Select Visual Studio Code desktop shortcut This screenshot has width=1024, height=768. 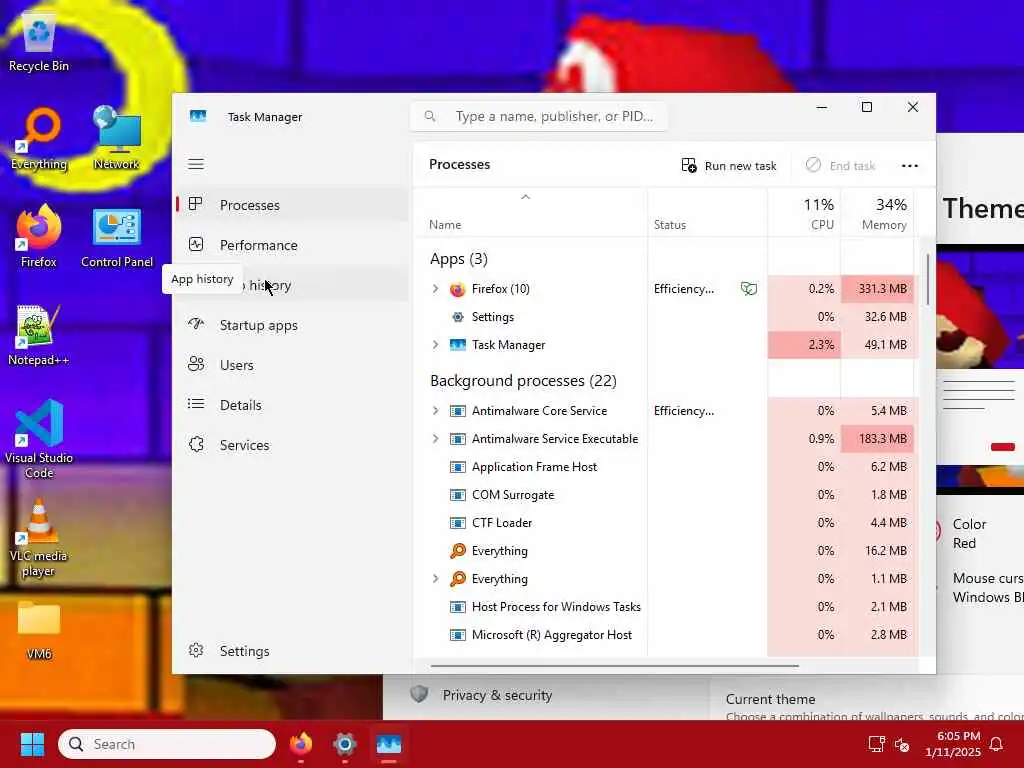point(39,439)
